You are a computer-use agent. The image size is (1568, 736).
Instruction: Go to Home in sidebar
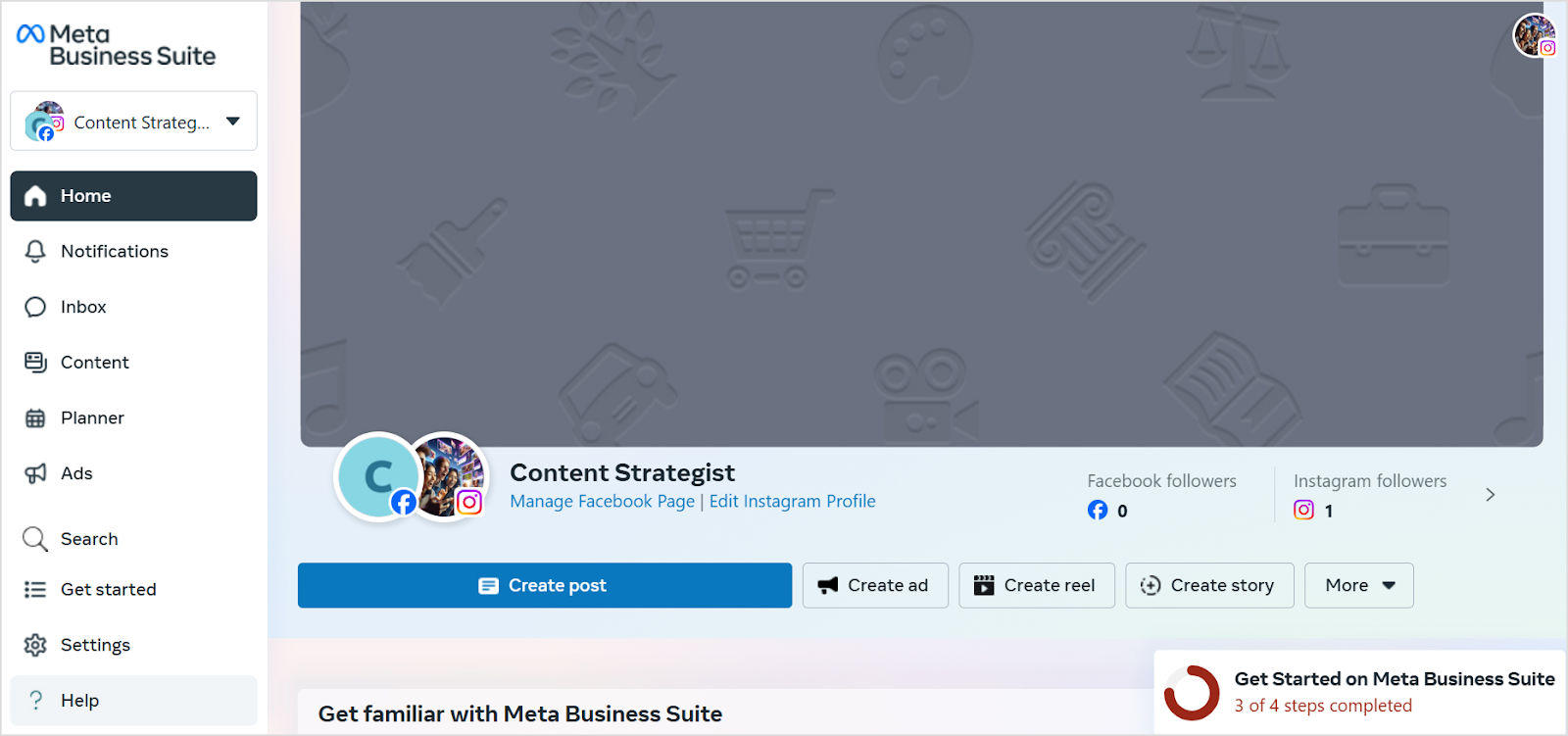(133, 196)
